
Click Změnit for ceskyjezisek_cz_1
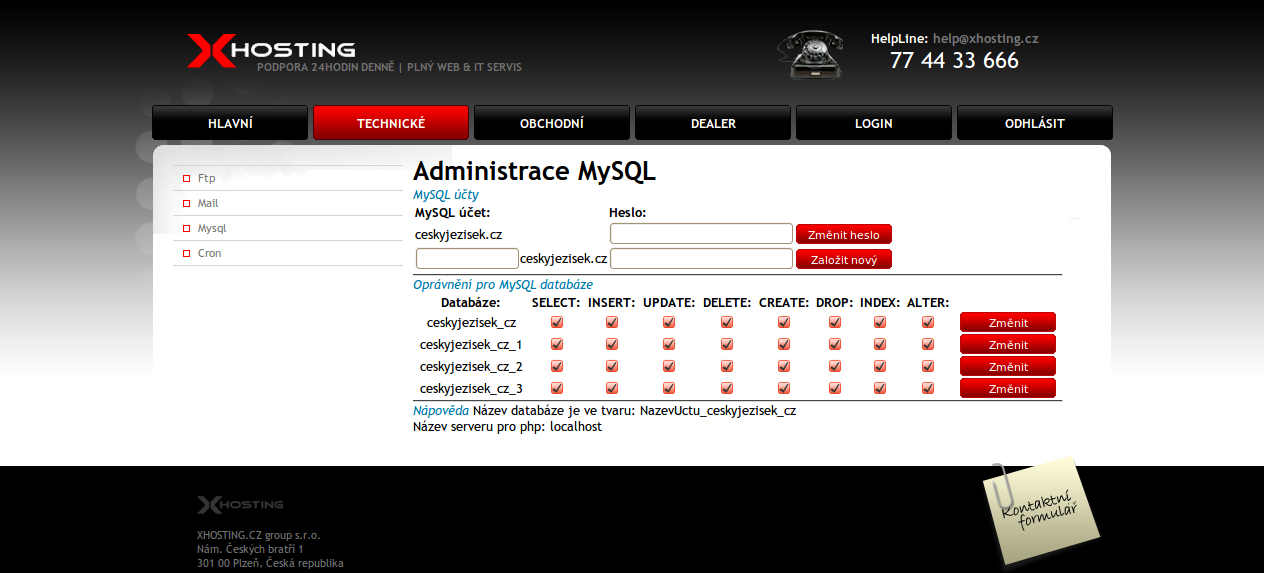click(x=1008, y=344)
